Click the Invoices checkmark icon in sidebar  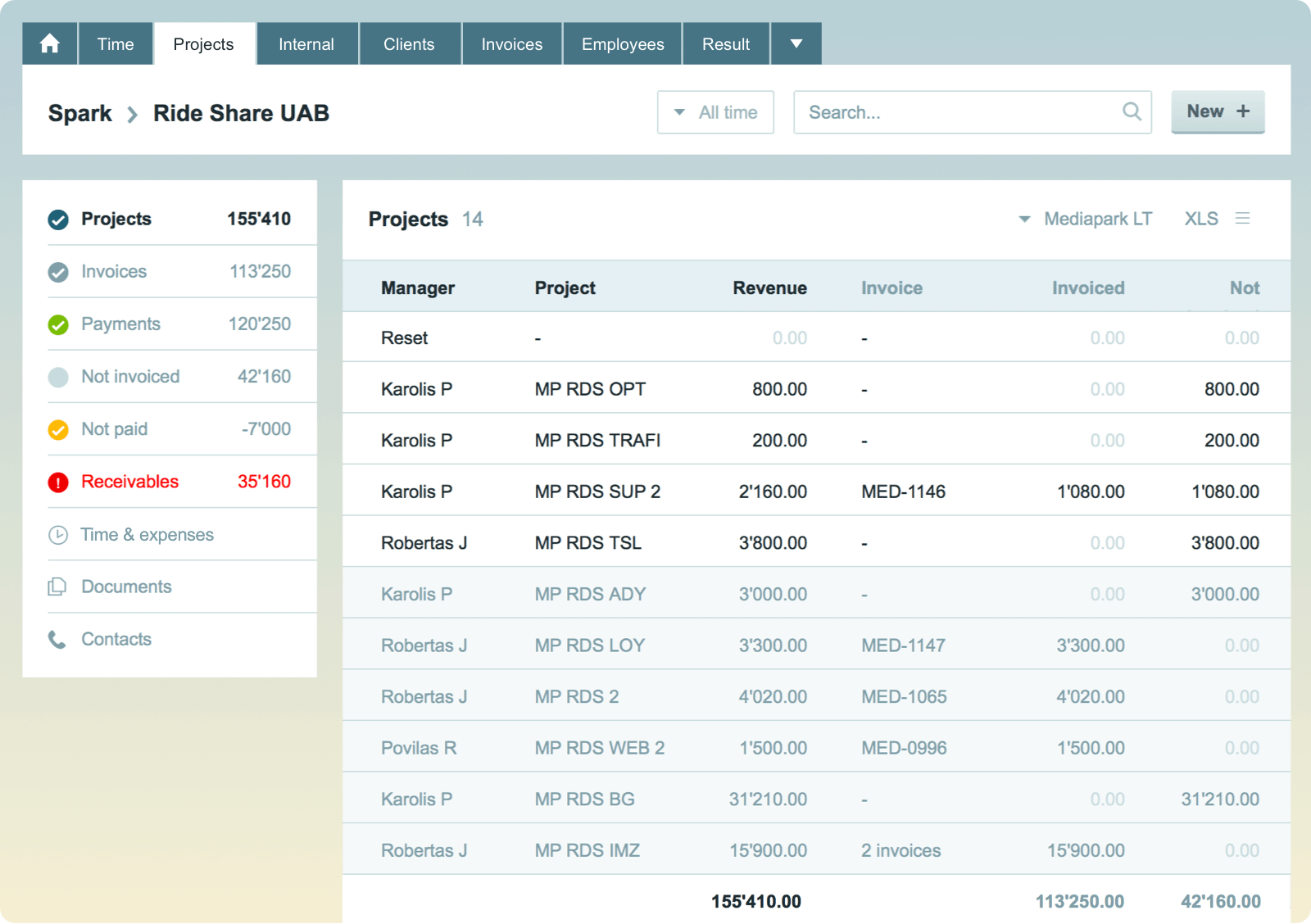click(57, 271)
